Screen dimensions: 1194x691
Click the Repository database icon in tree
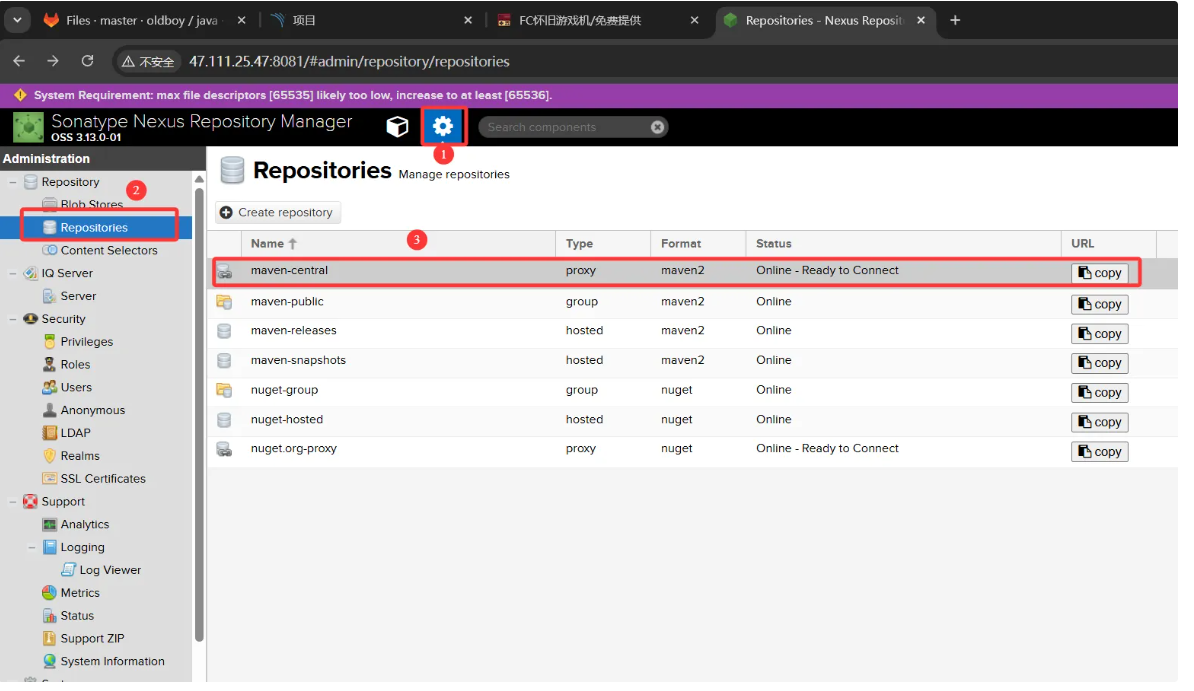click(30, 181)
